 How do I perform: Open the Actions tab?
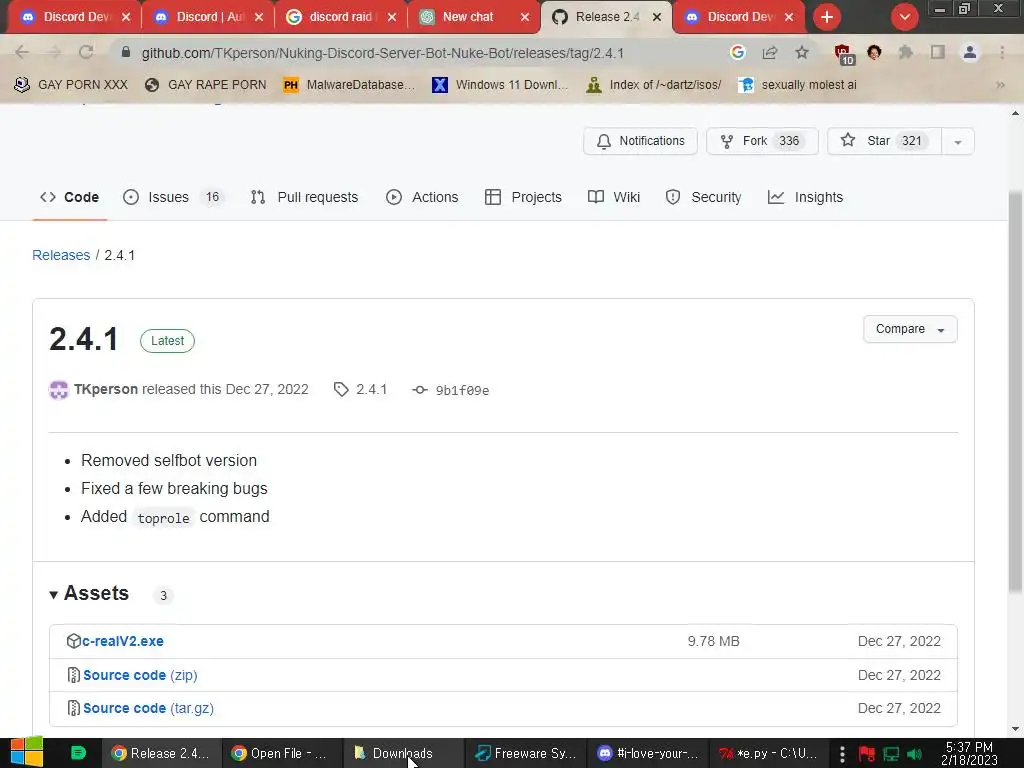422,197
